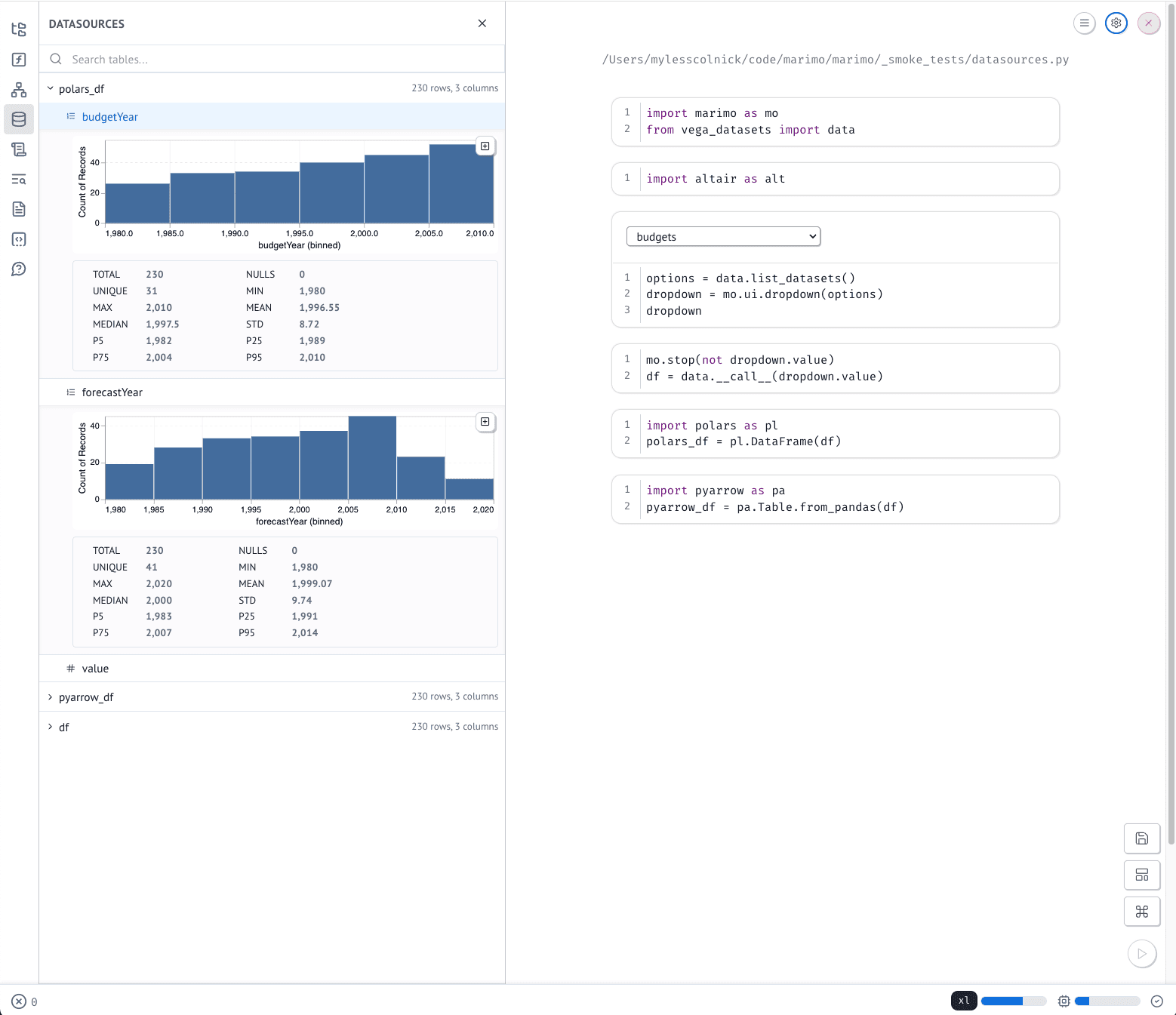
Task: Click the save notebook icon button
Action: (1141, 838)
